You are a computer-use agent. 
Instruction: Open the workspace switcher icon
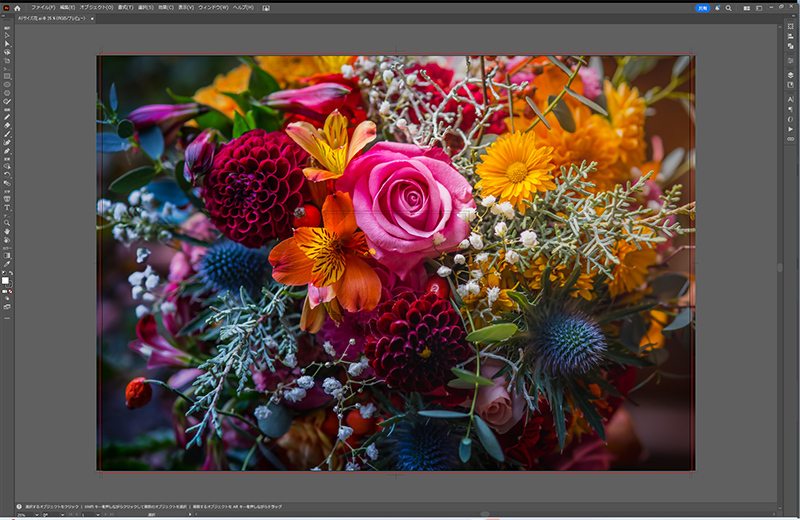point(759,8)
